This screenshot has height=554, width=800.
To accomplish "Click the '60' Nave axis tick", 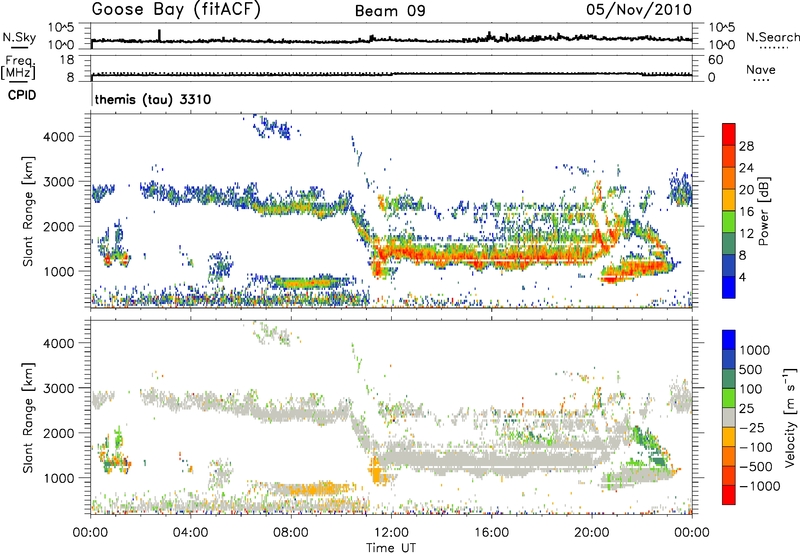I will [715, 60].
